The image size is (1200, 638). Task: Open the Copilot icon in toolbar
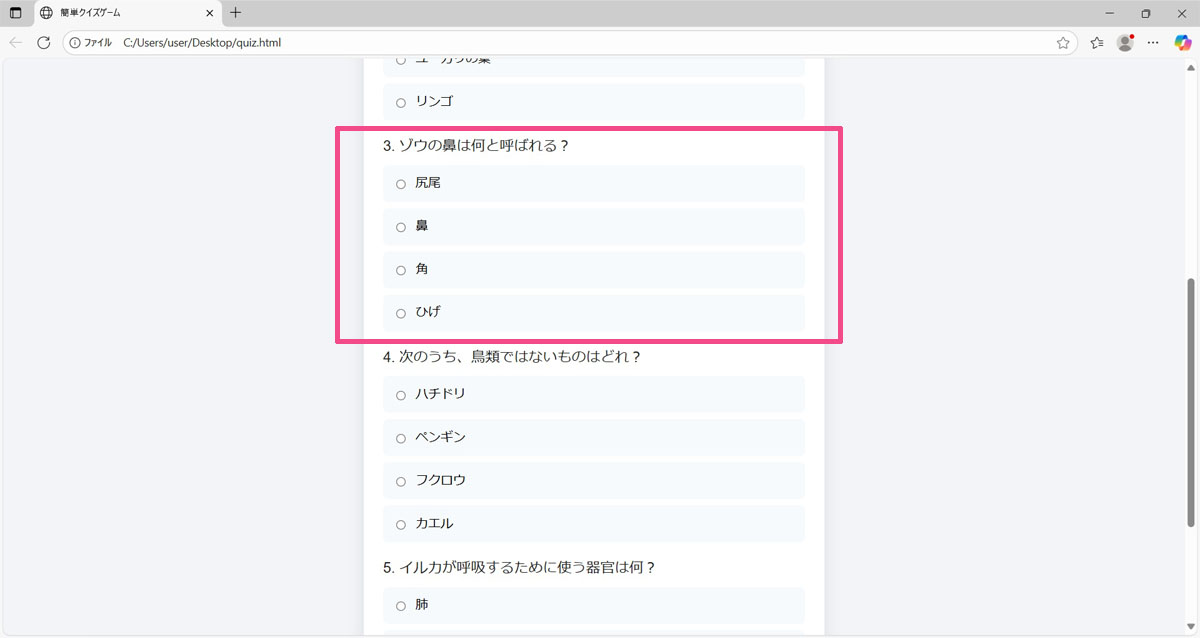tap(1183, 43)
